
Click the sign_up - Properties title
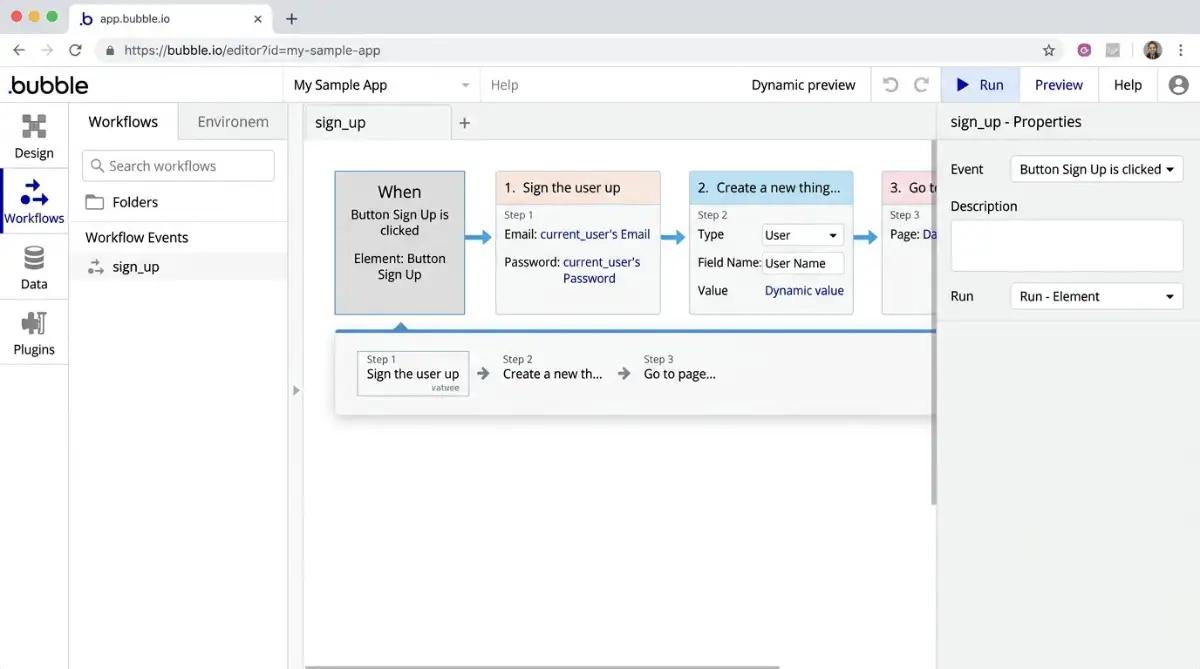point(1016,122)
